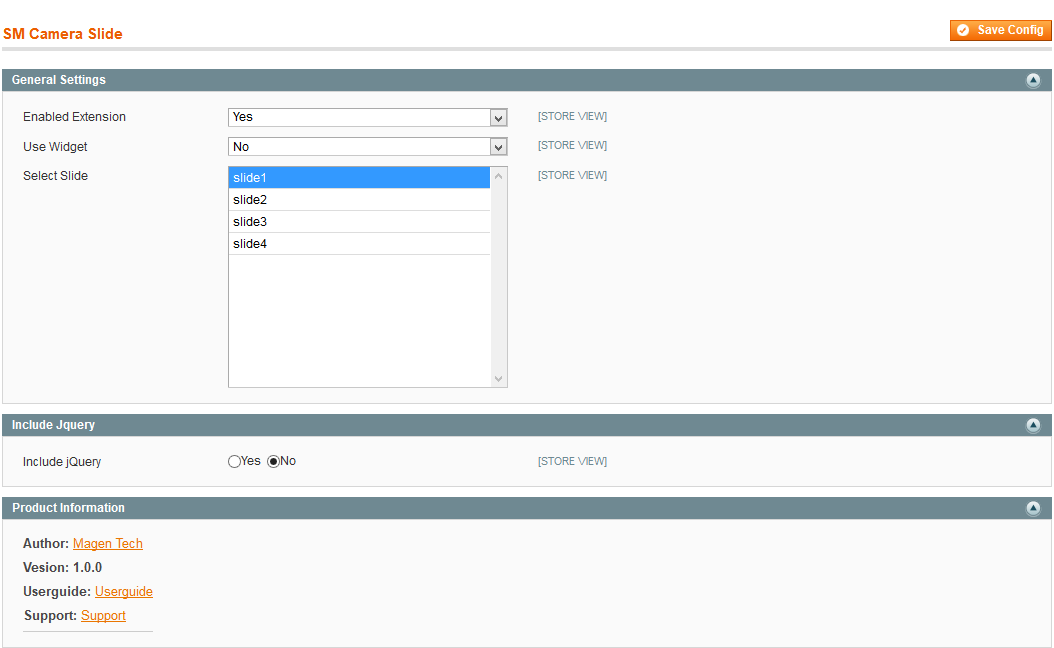The image size is (1054, 648).
Task: Collapse the Include Jquery section arrow icon
Action: tap(1033, 426)
